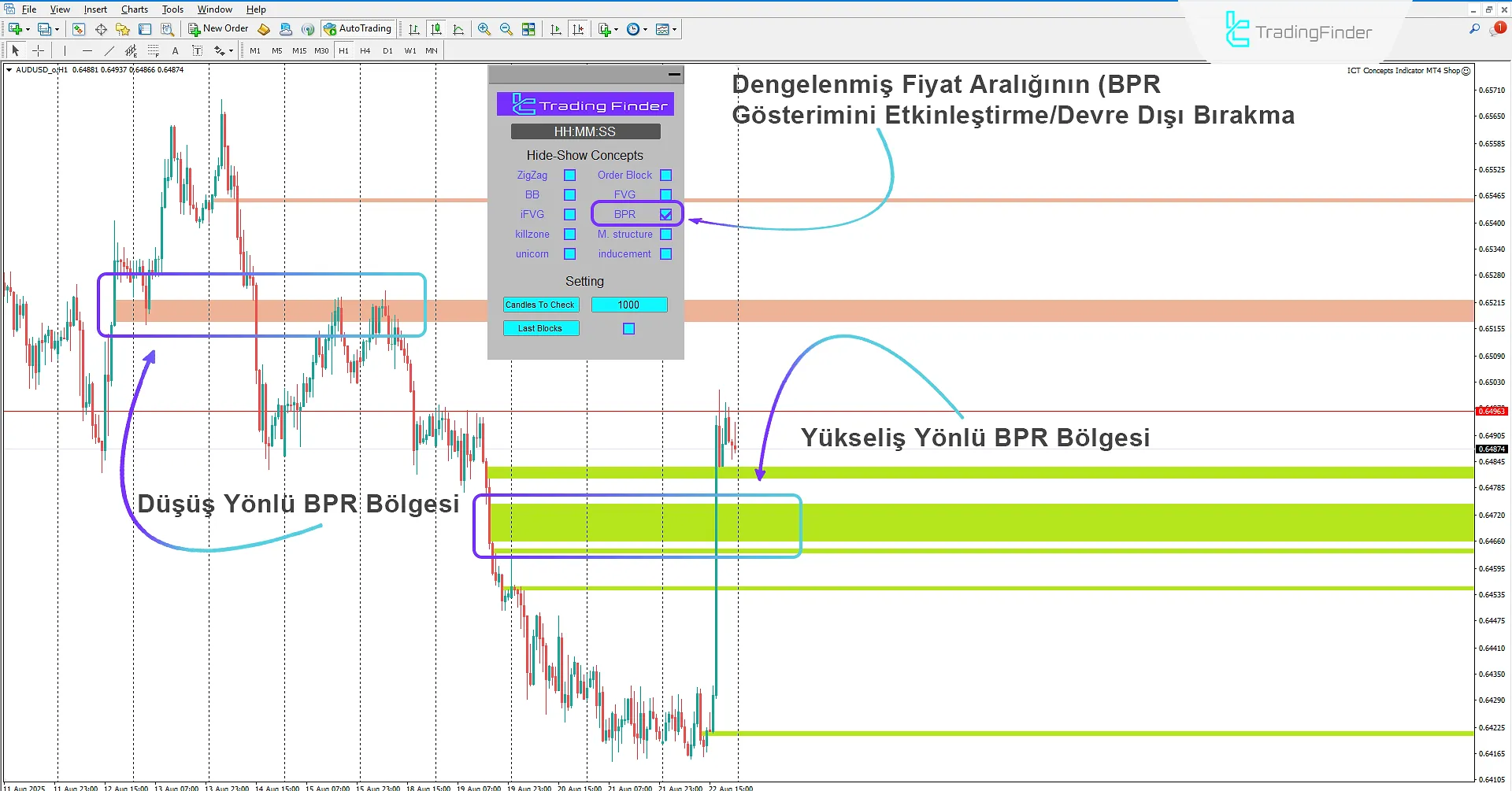Screen dimensions: 1512x791
Task: Disable the BPR checkbox
Action: 665,214
